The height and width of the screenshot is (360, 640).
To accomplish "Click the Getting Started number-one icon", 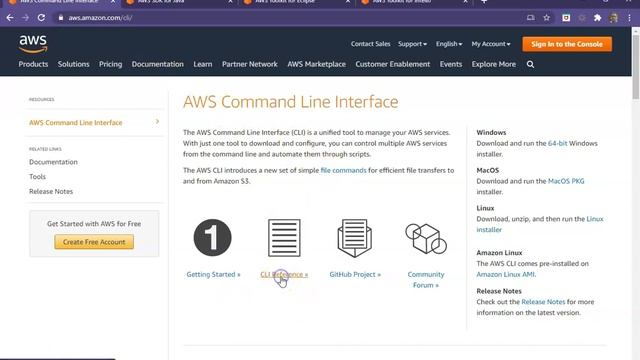I will (x=212, y=238).
